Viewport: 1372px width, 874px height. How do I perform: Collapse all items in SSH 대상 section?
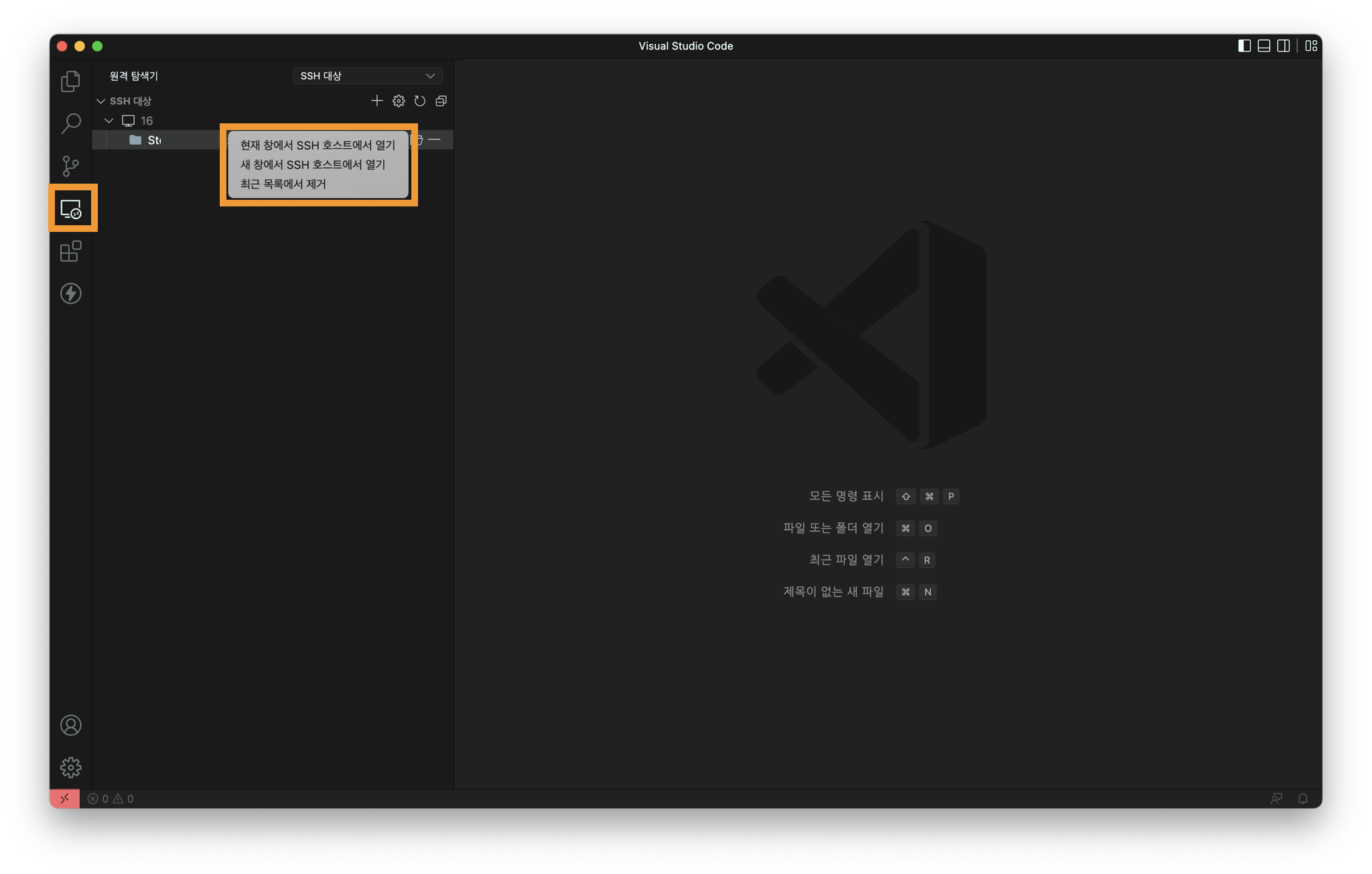coord(441,101)
